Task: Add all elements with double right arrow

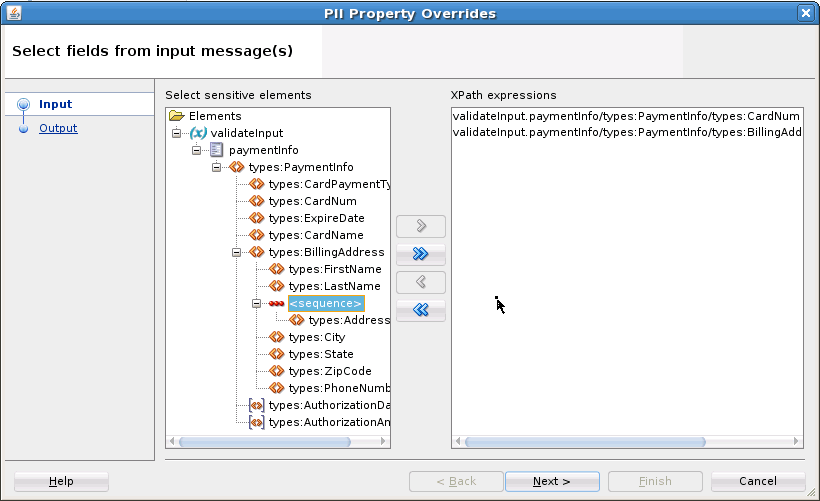Action: [x=421, y=254]
